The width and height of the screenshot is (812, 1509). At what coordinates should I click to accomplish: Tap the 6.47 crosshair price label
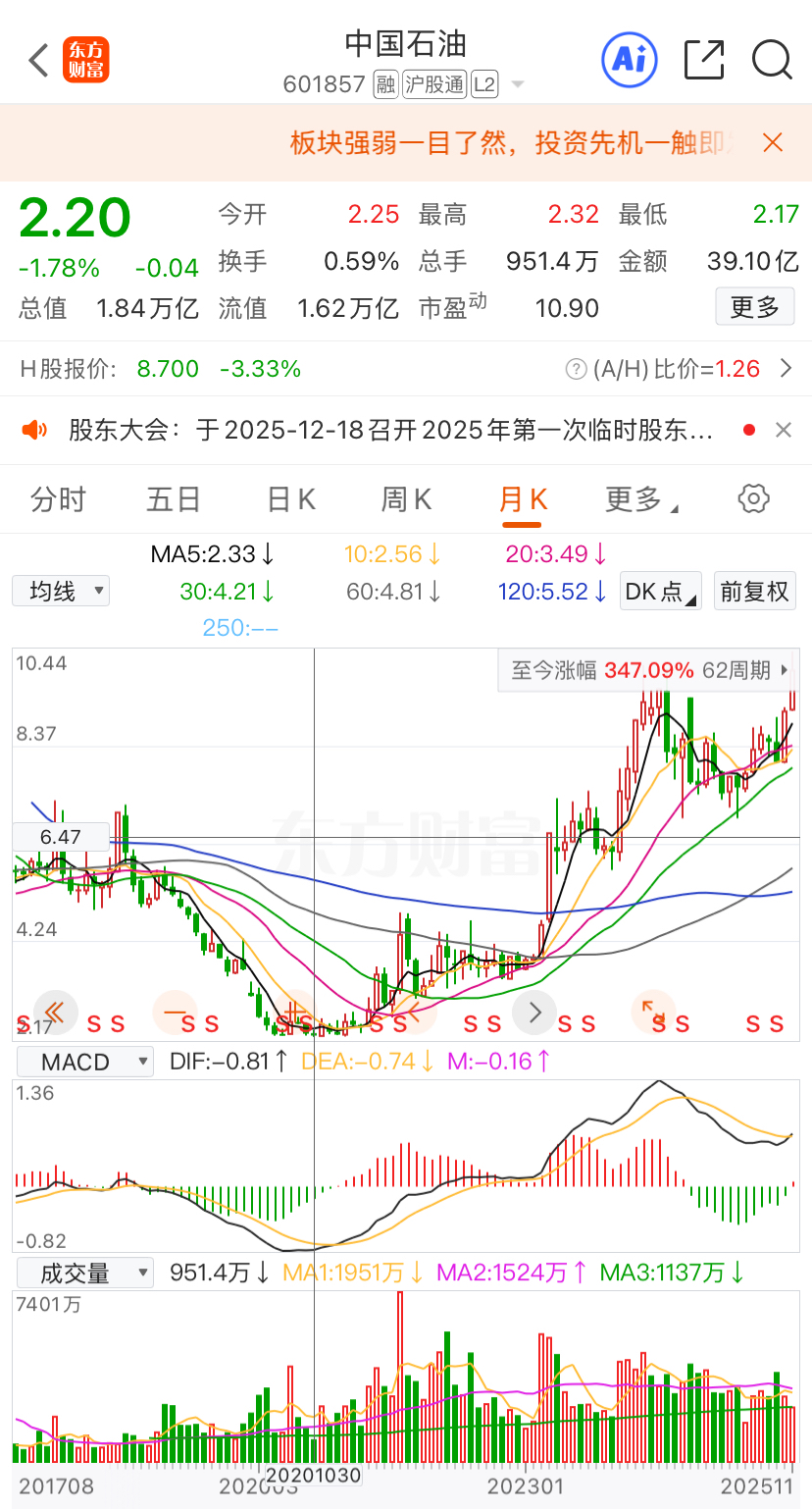click(x=61, y=837)
